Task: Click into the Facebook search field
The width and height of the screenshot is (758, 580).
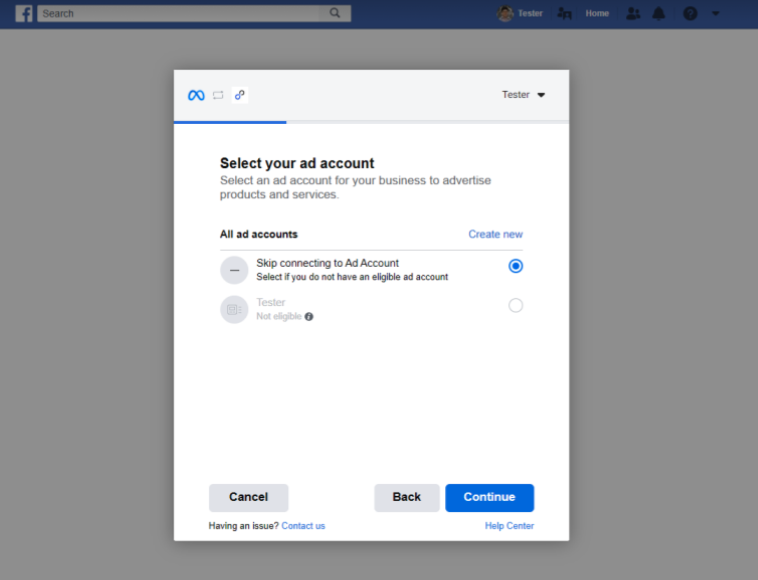Action: (184, 14)
